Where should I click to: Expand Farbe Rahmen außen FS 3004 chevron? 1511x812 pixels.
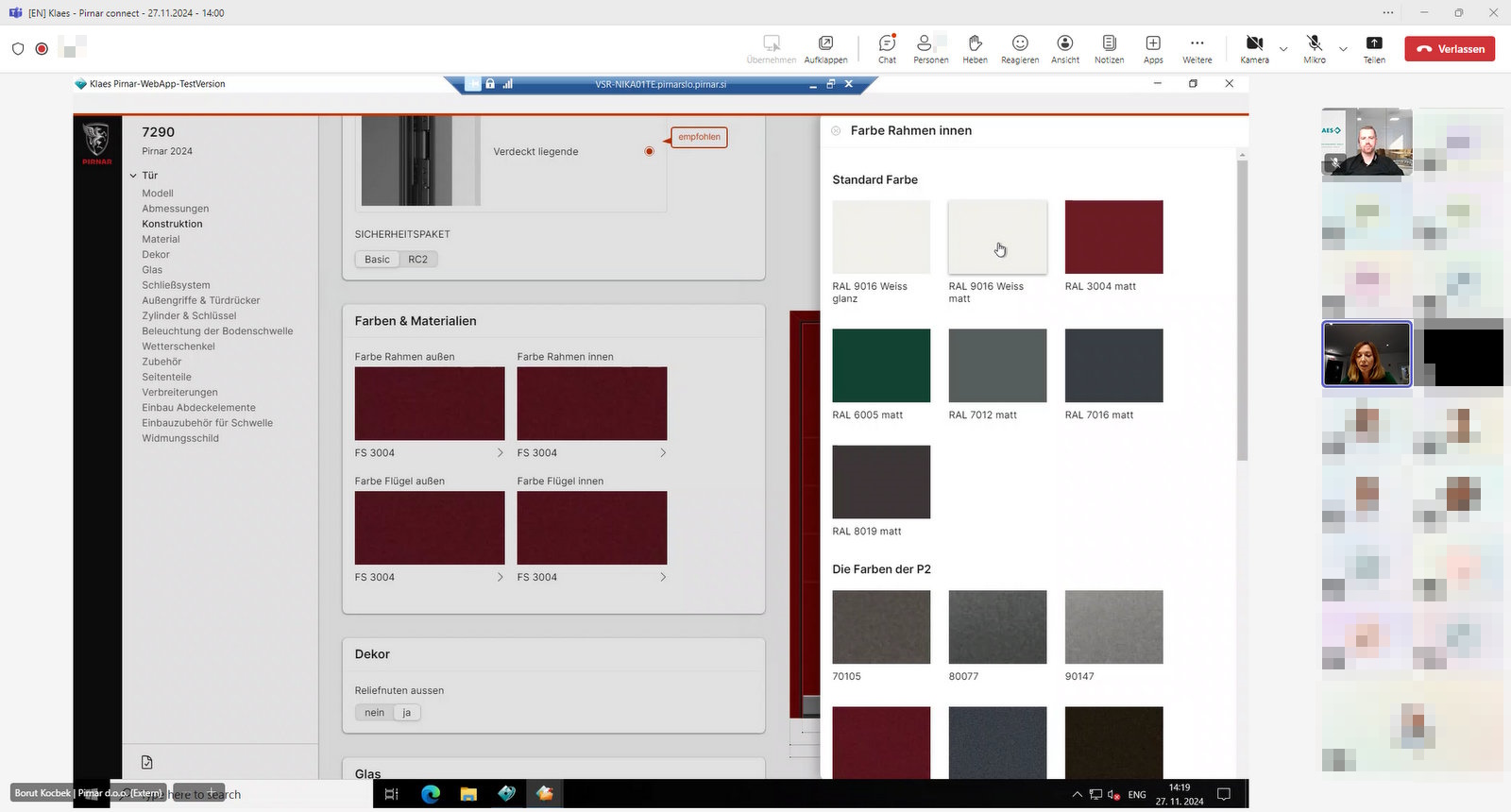[500, 453]
